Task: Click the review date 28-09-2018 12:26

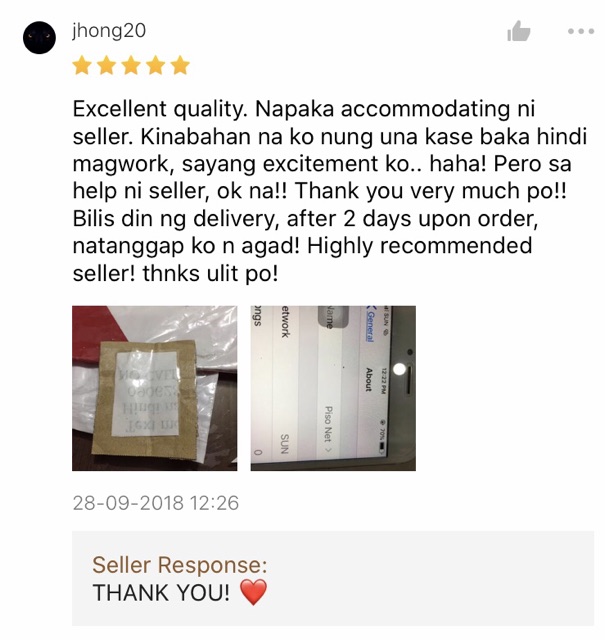Action: [156, 503]
